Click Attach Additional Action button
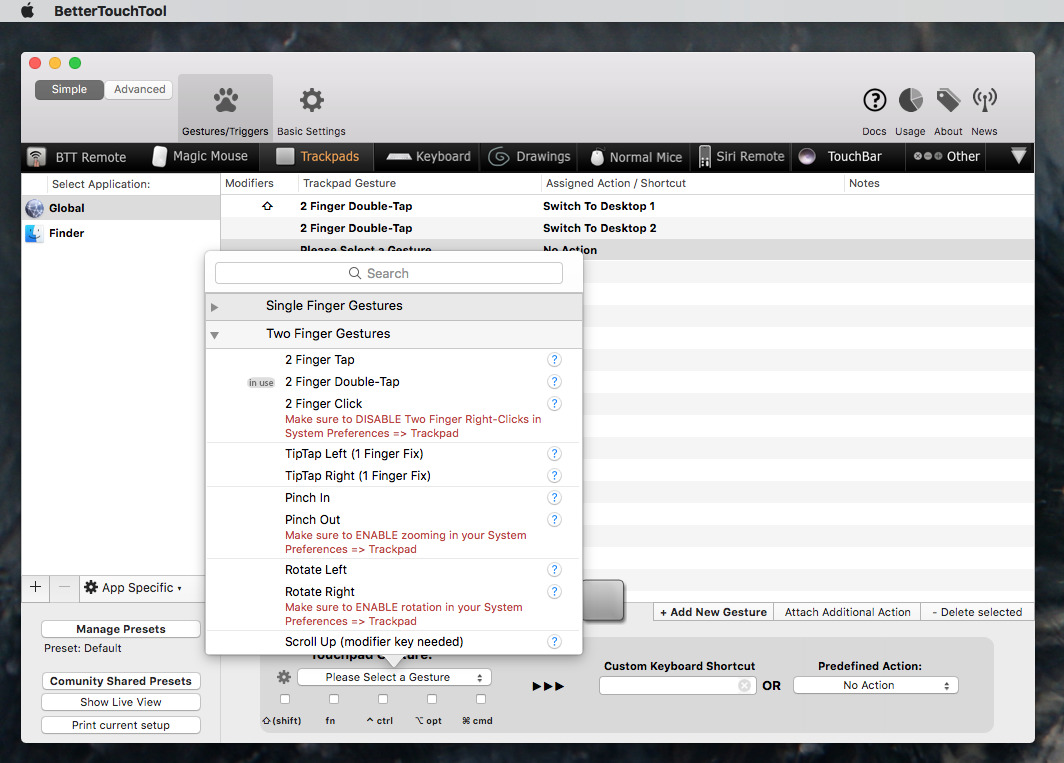Viewport: 1064px width, 763px height. 847,612
